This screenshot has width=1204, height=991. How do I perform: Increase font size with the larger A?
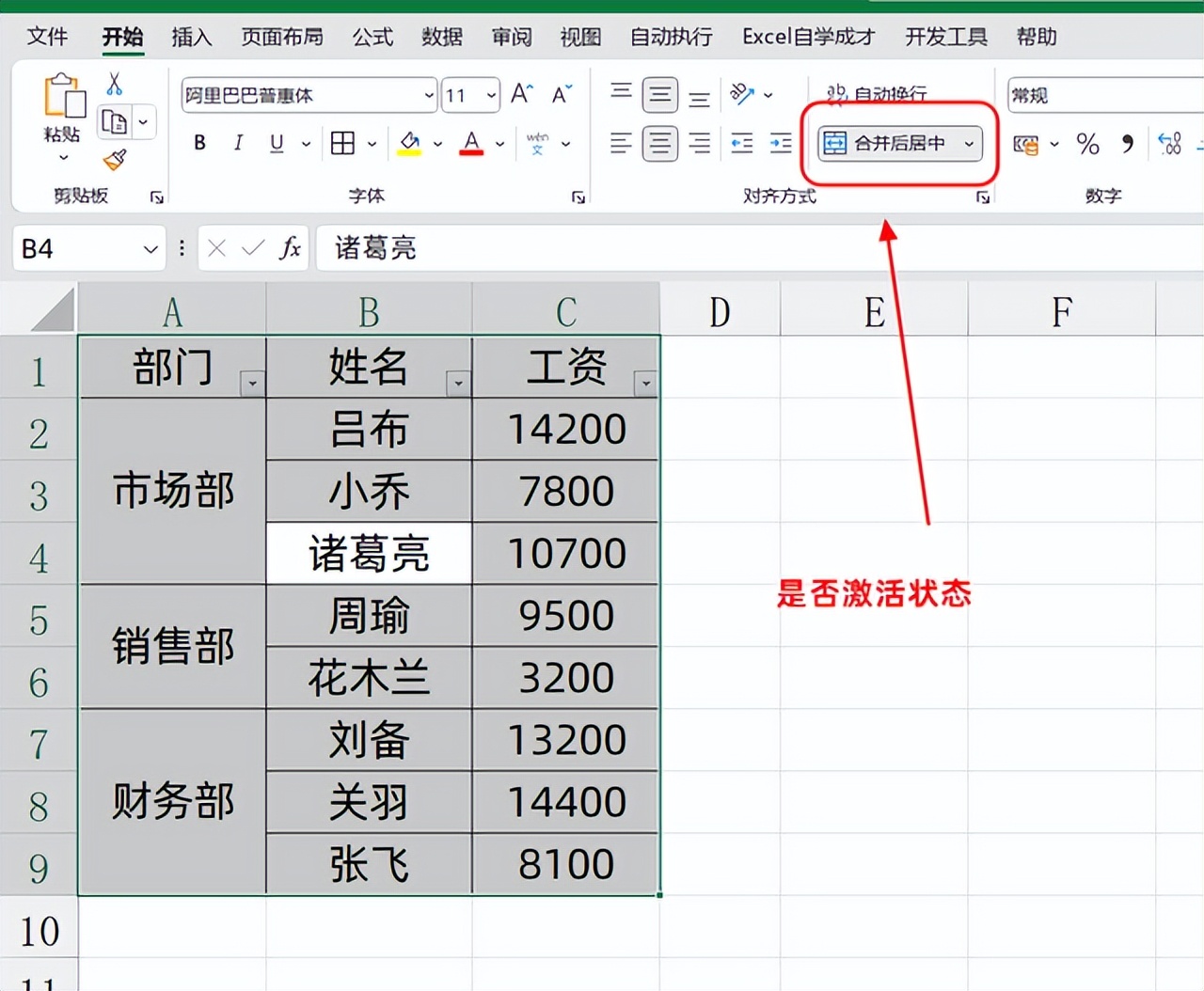pyautogui.click(x=521, y=94)
